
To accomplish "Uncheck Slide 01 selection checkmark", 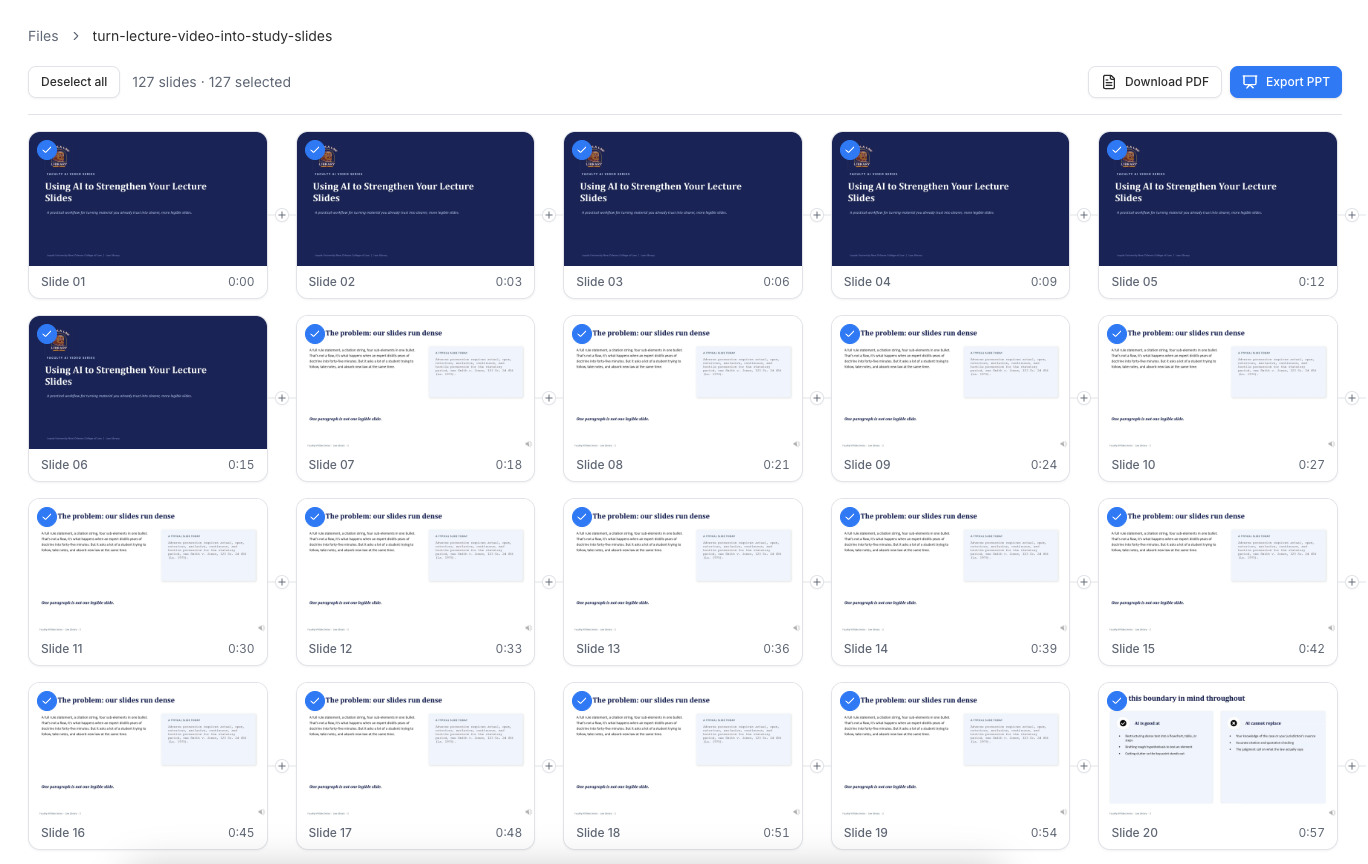I will [47, 150].
